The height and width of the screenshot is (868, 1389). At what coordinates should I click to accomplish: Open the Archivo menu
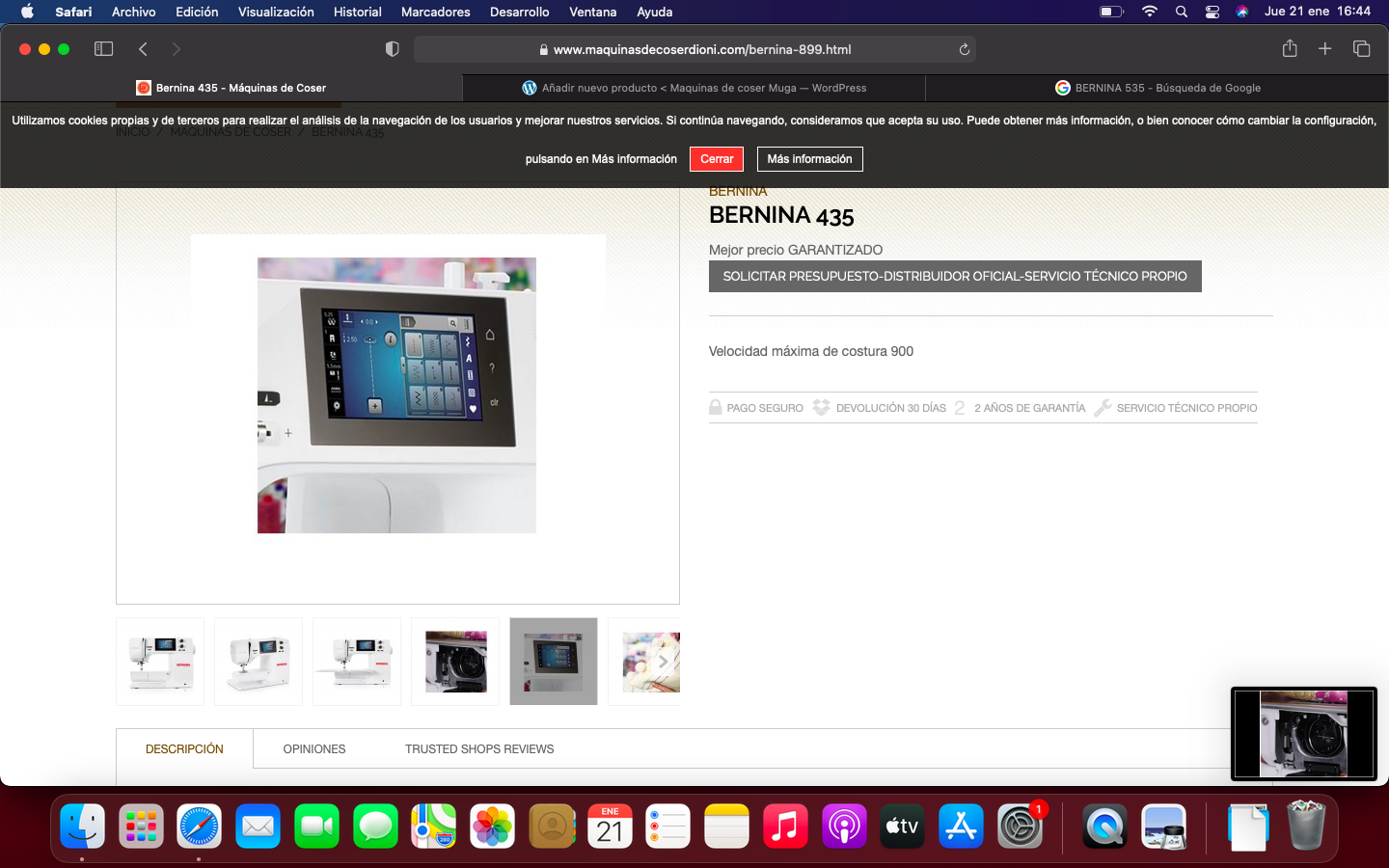pos(133,12)
